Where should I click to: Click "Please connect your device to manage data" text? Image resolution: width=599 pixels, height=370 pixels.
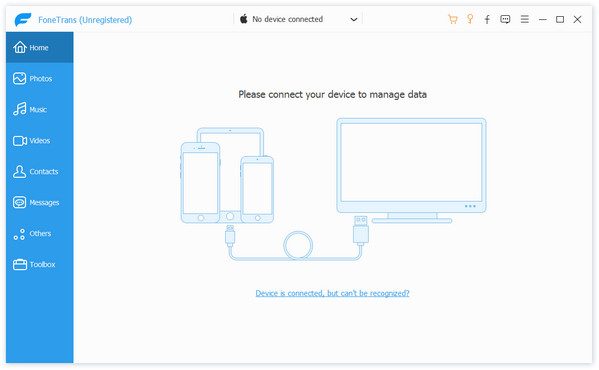click(x=332, y=94)
